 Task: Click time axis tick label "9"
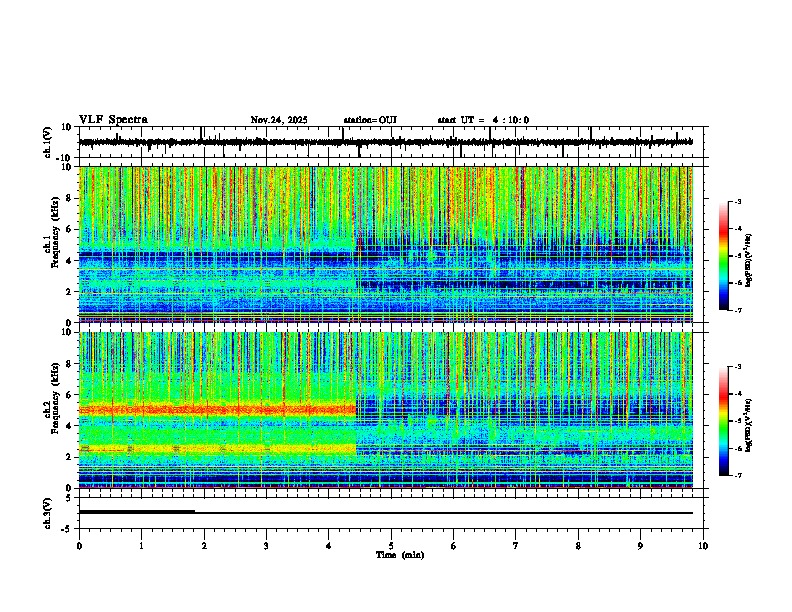pyautogui.click(x=640, y=546)
